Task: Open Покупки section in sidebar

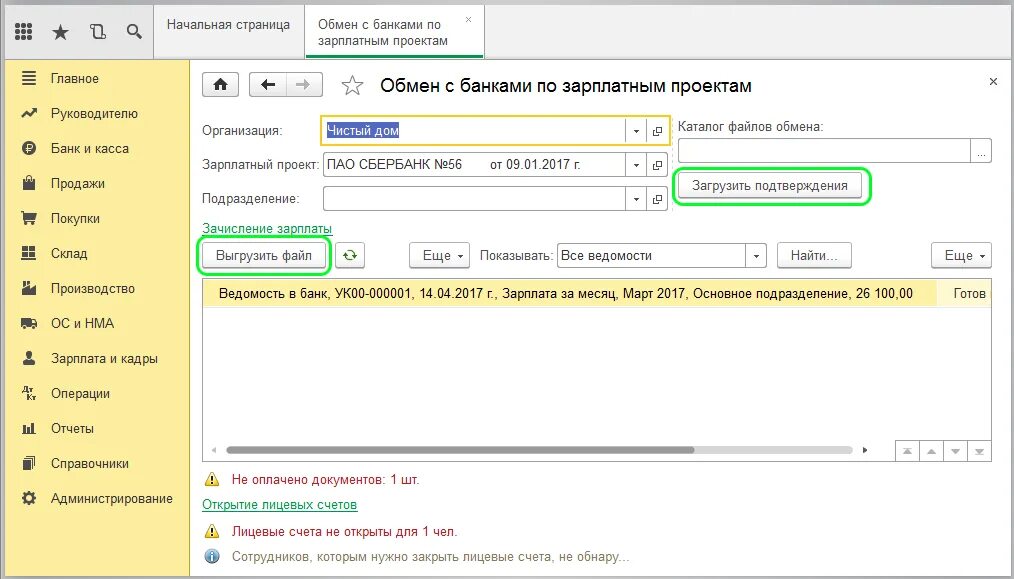Action: 96,218
